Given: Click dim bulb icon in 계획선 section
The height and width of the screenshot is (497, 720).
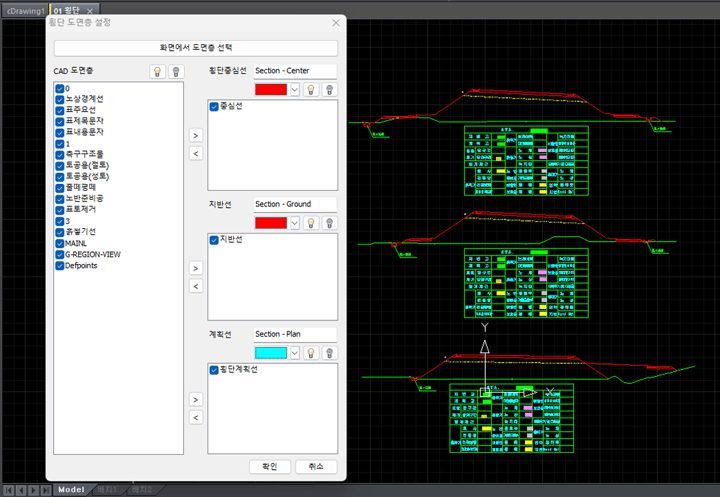Looking at the screenshot, I should 329,353.
